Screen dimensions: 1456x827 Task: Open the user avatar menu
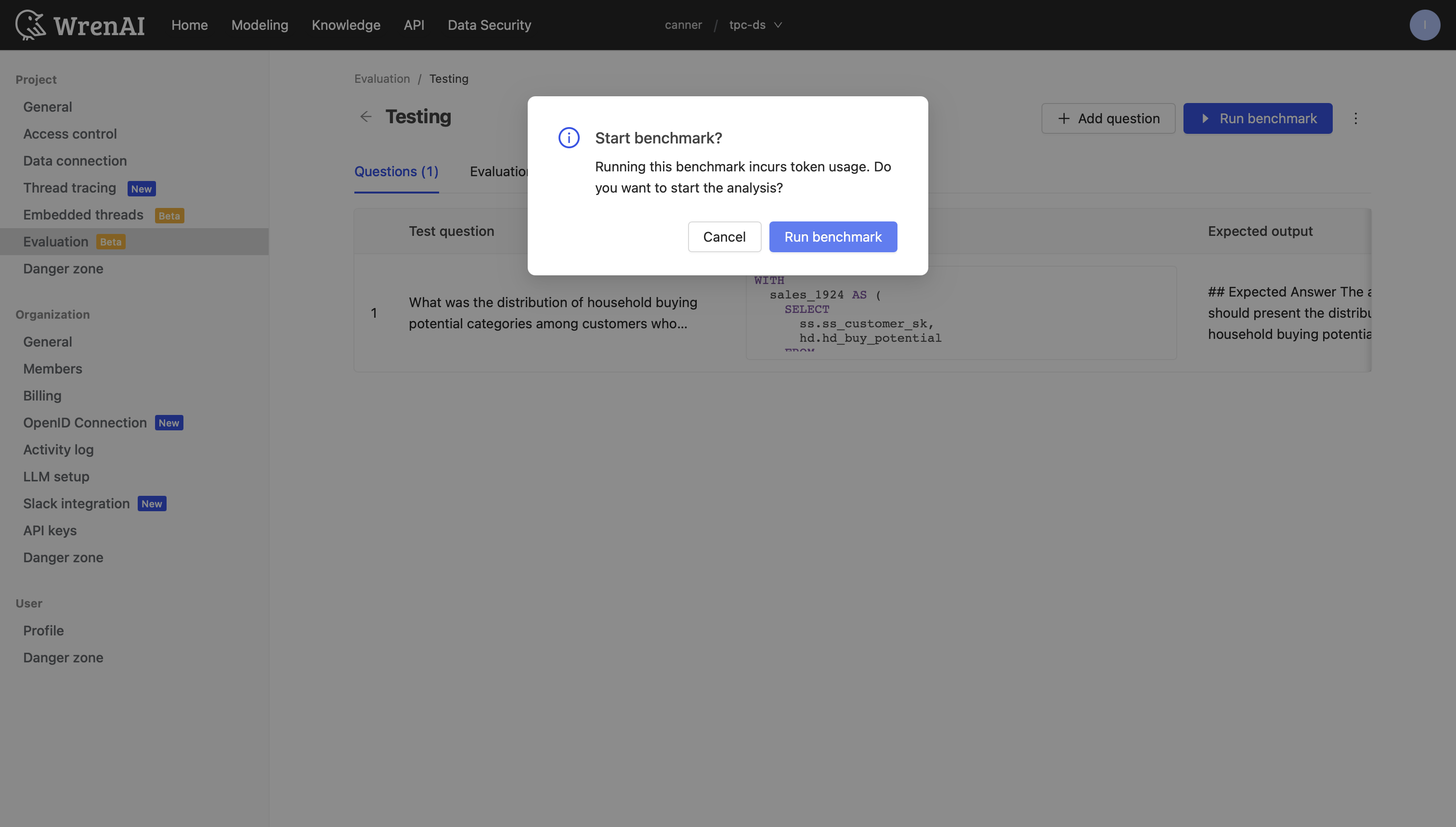(1425, 25)
